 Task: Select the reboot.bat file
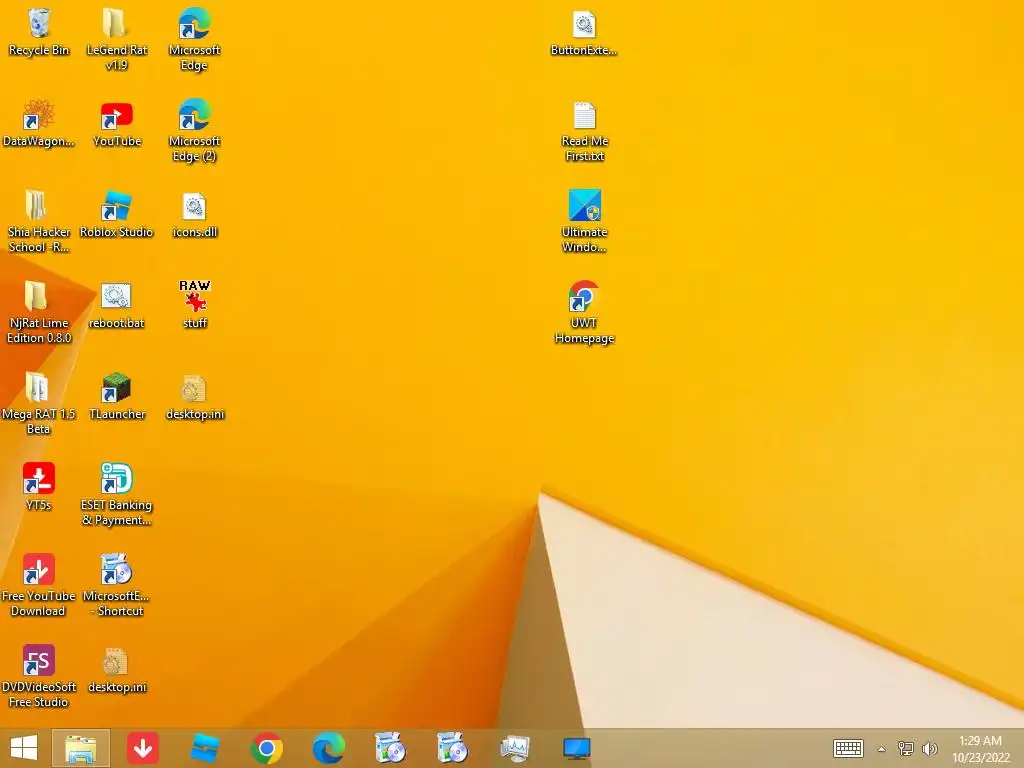coord(116,306)
